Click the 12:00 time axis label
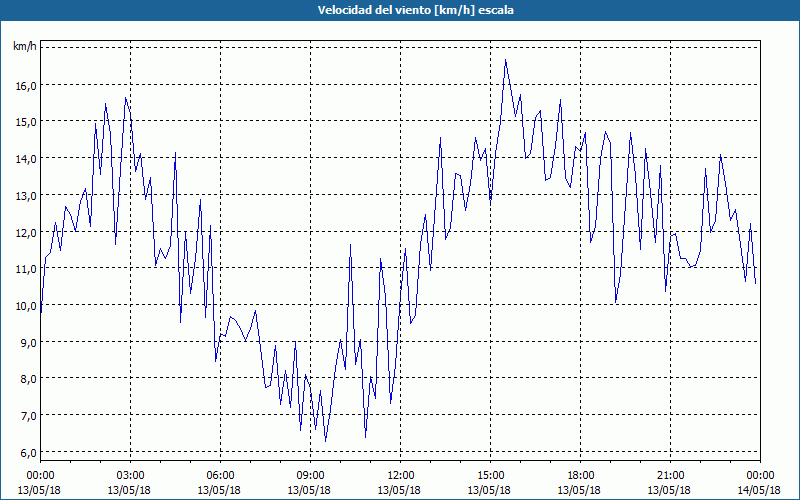 pos(400,476)
